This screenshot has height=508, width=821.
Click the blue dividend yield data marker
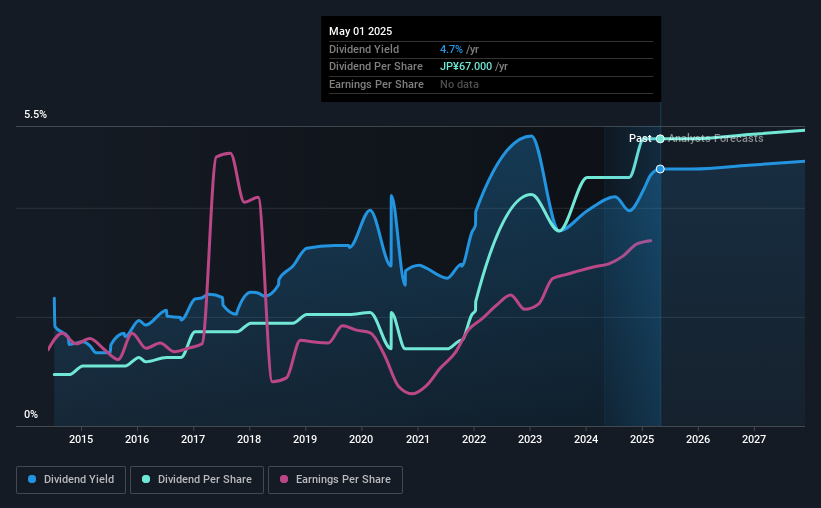point(660,169)
